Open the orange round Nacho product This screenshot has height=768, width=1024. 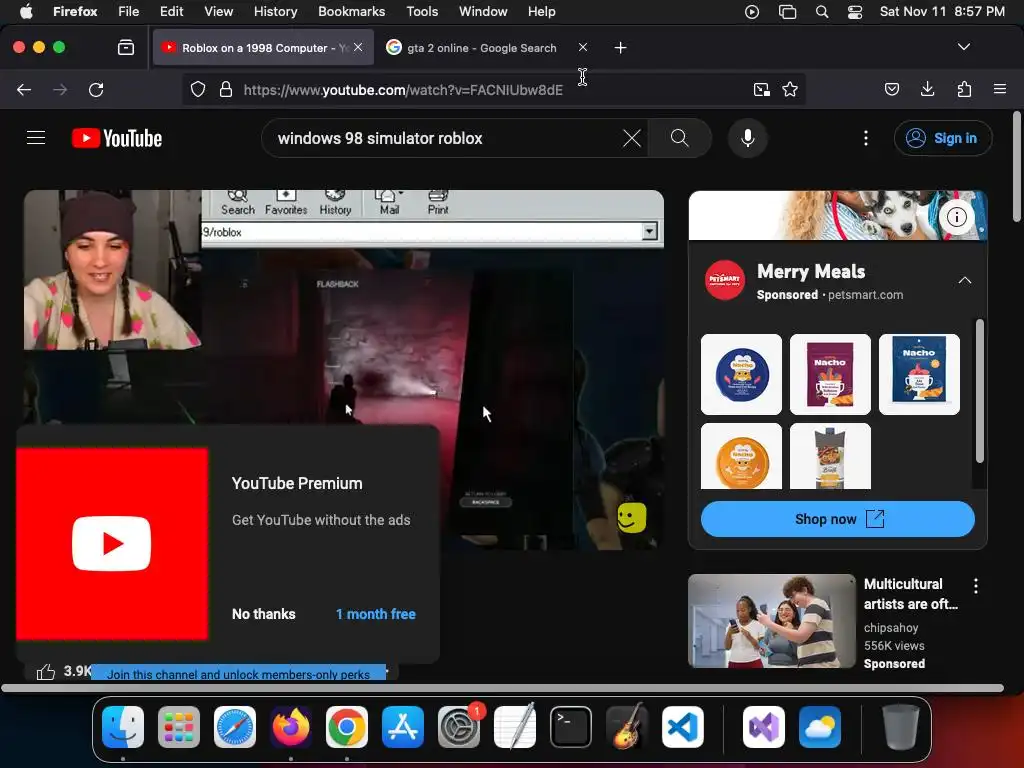pos(741,456)
